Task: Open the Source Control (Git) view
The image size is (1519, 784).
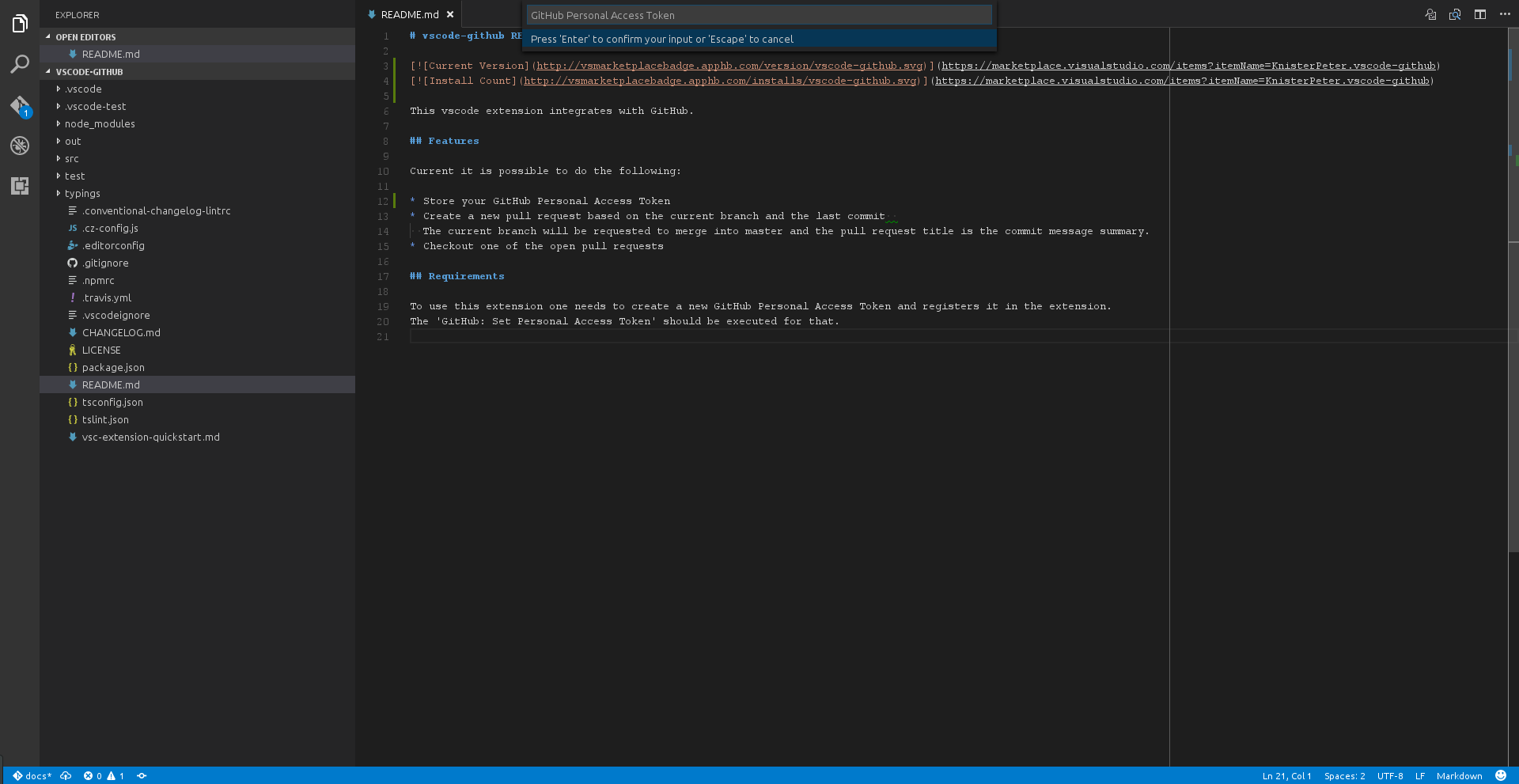Action: click(x=20, y=105)
